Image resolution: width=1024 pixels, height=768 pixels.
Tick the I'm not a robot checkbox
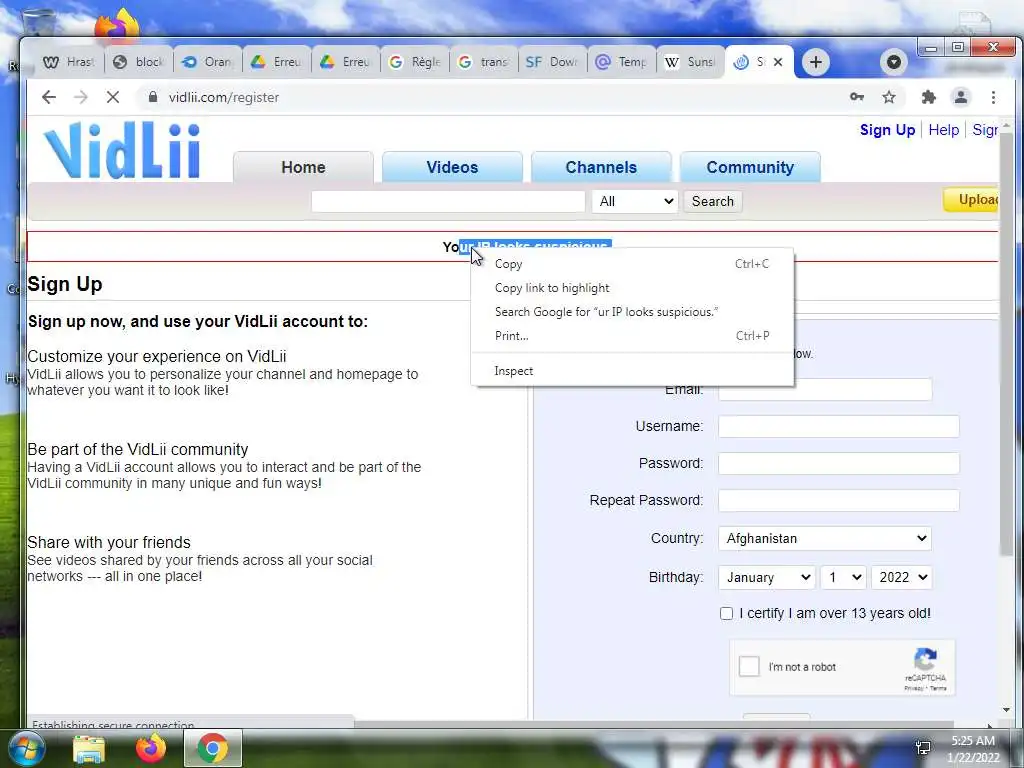tap(749, 667)
